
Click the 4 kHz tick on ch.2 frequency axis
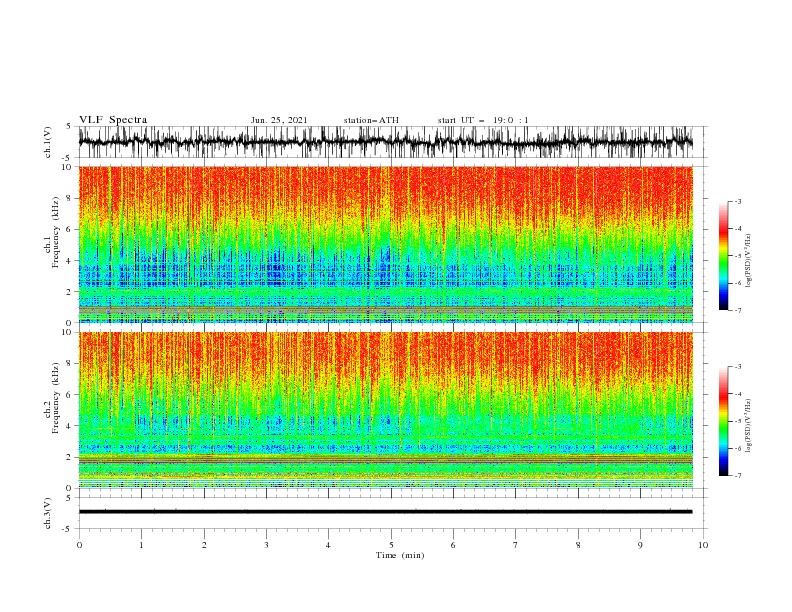(x=70, y=426)
